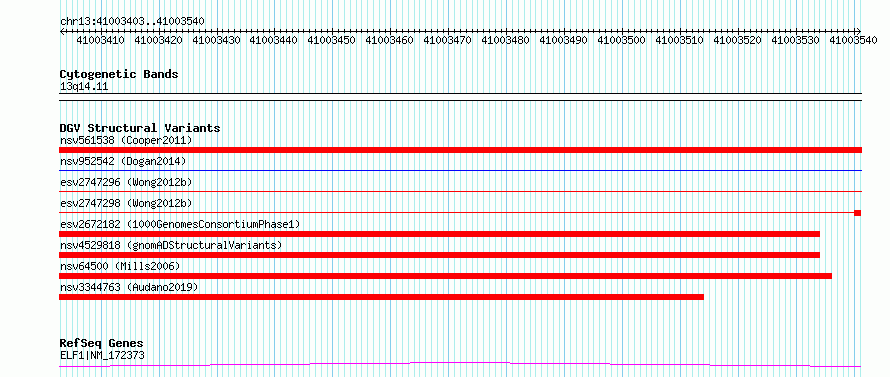Click the small red block of esv2747298
This screenshot has height=377, width=890.
click(858, 213)
